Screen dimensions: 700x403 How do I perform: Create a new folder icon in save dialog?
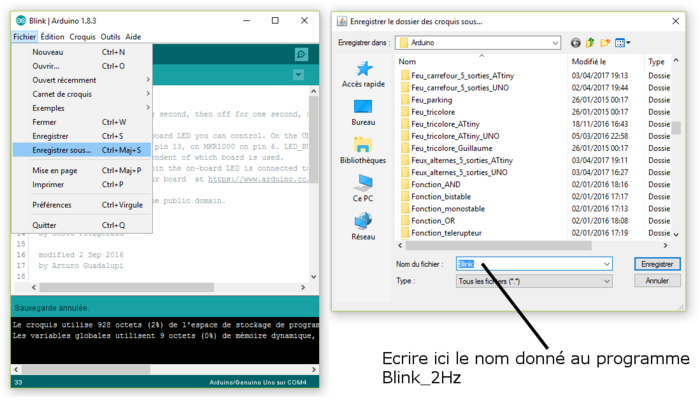click(605, 43)
